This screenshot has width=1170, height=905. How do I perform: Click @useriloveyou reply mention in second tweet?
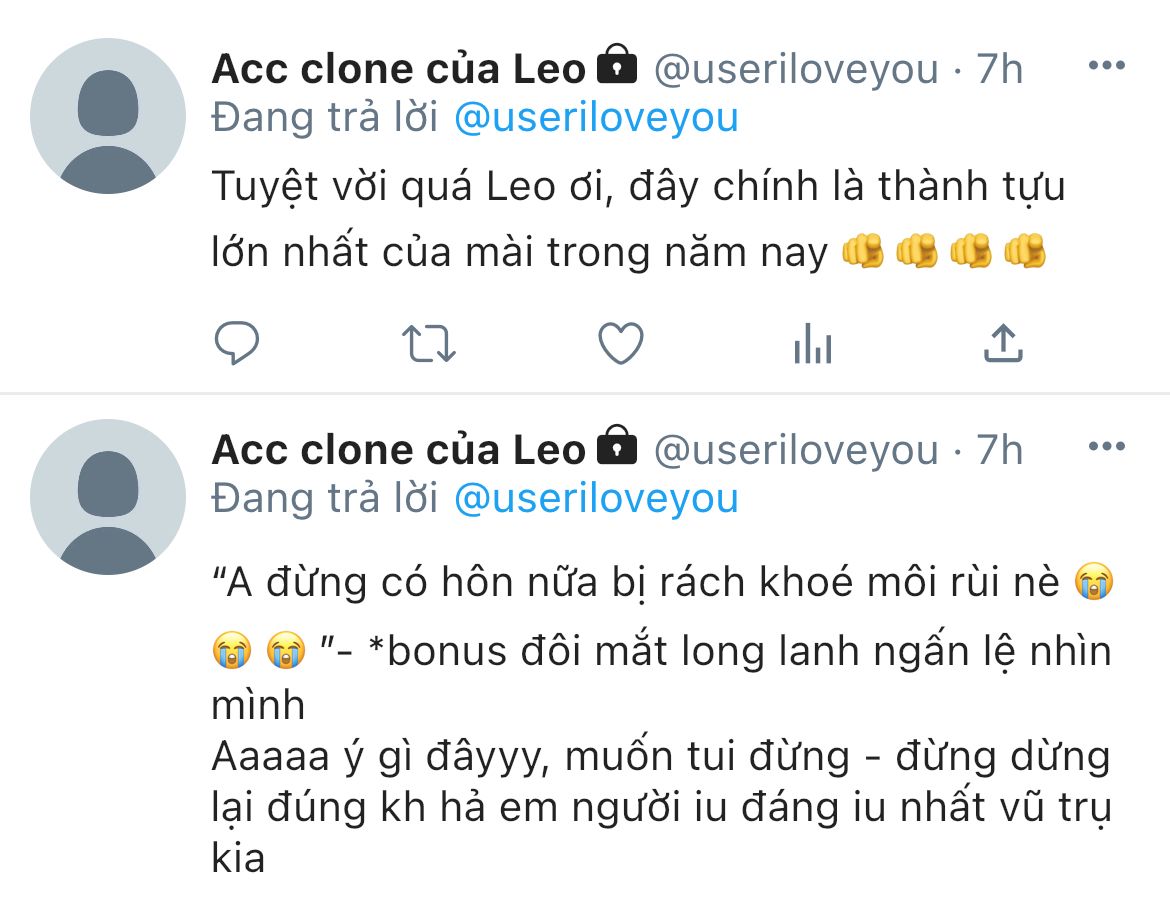pos(596,497)
